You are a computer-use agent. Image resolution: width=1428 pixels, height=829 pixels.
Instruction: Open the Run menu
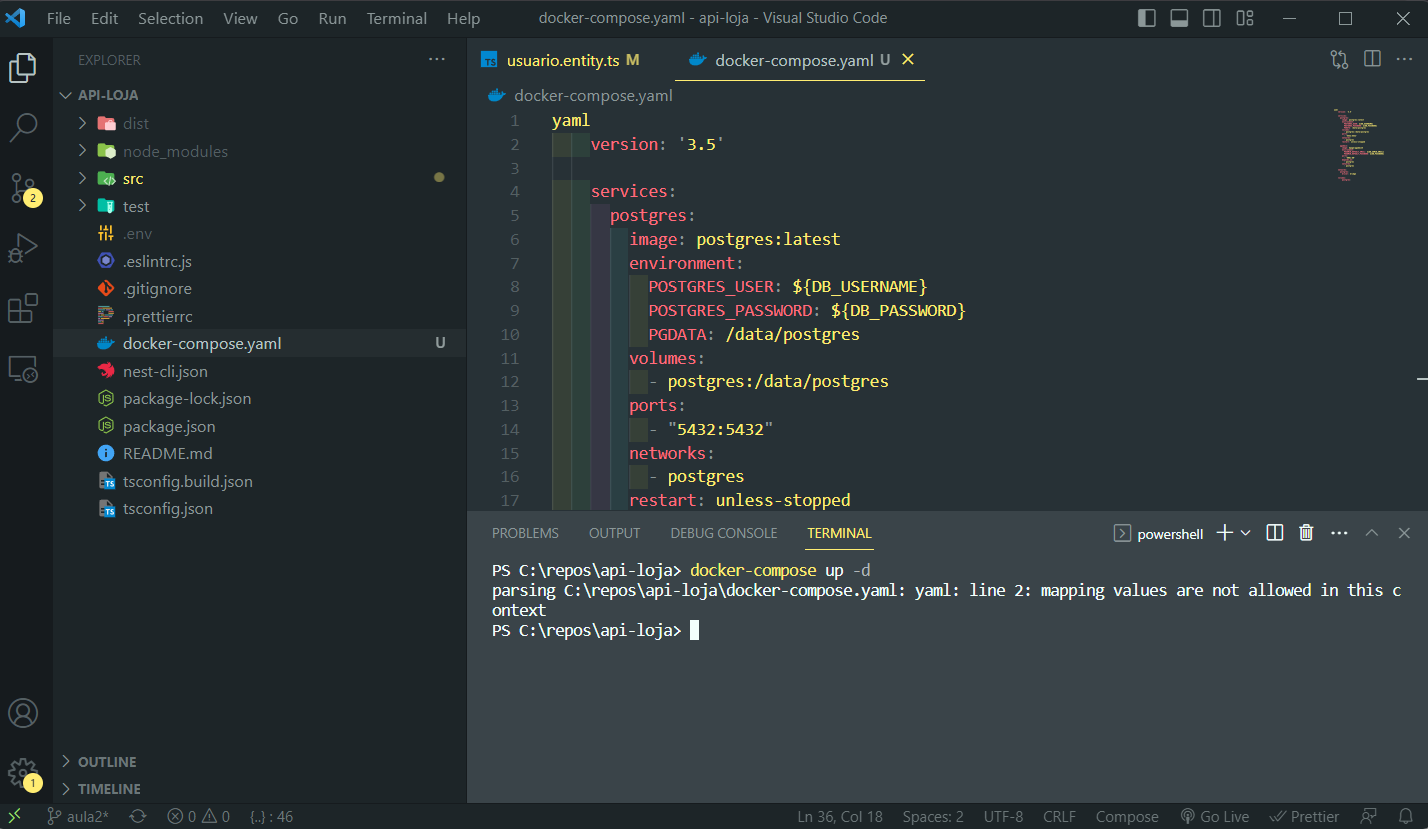coord(332,18)
